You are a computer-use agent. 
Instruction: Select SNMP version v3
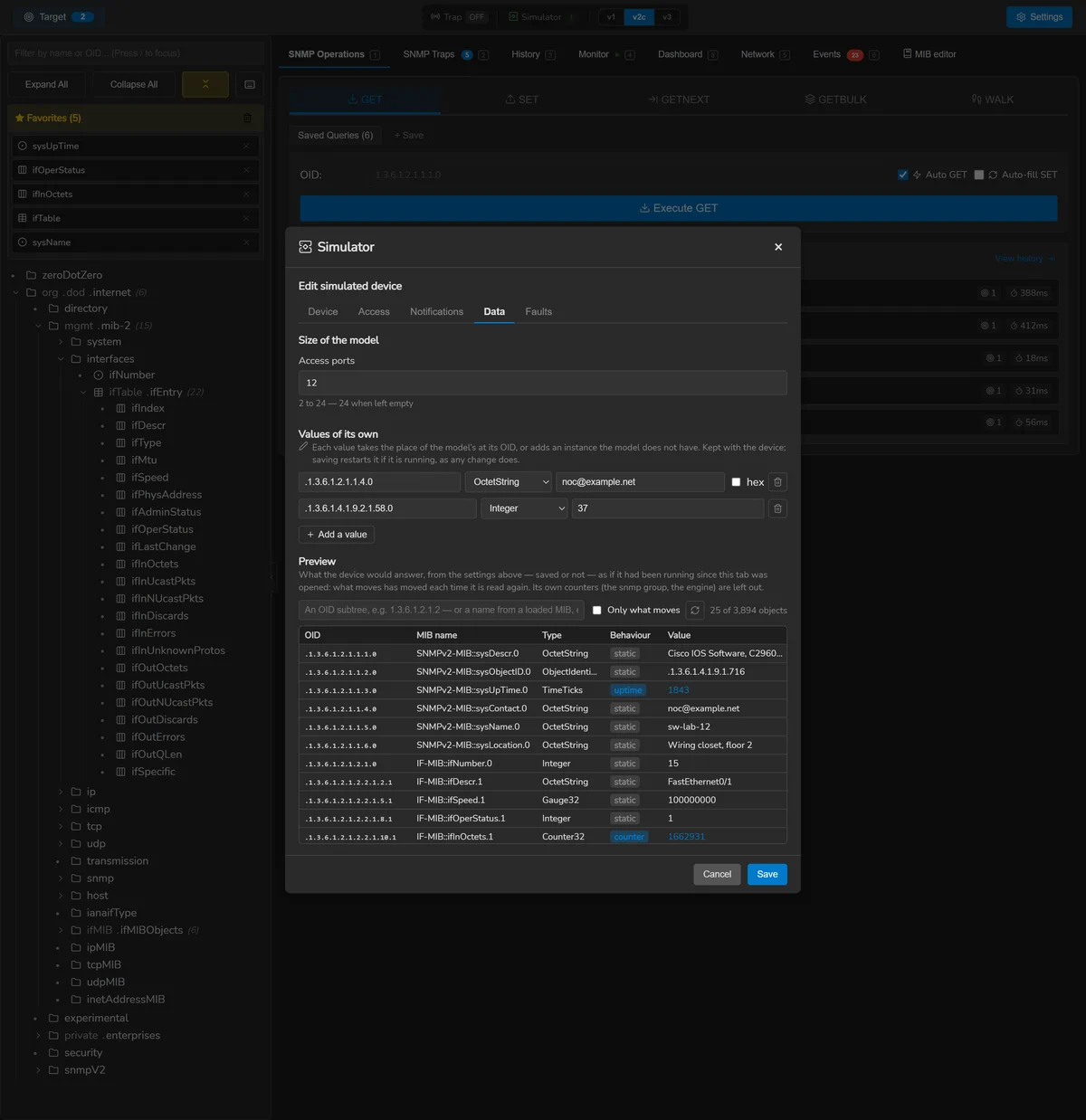coord(667,17)
